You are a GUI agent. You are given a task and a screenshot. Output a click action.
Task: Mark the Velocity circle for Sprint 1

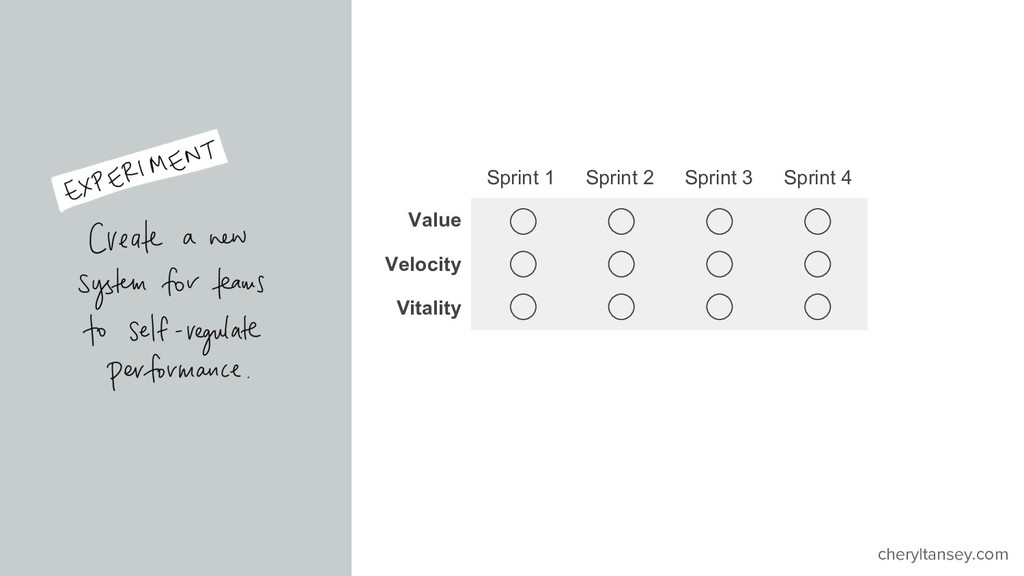click(x=523, y=264)
